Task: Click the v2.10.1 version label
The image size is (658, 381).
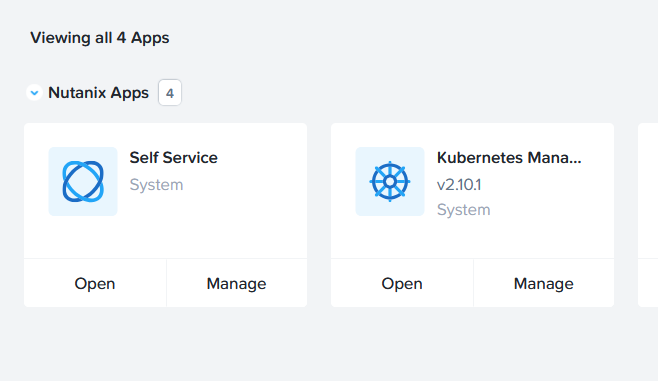Action: tap(459, 185)
